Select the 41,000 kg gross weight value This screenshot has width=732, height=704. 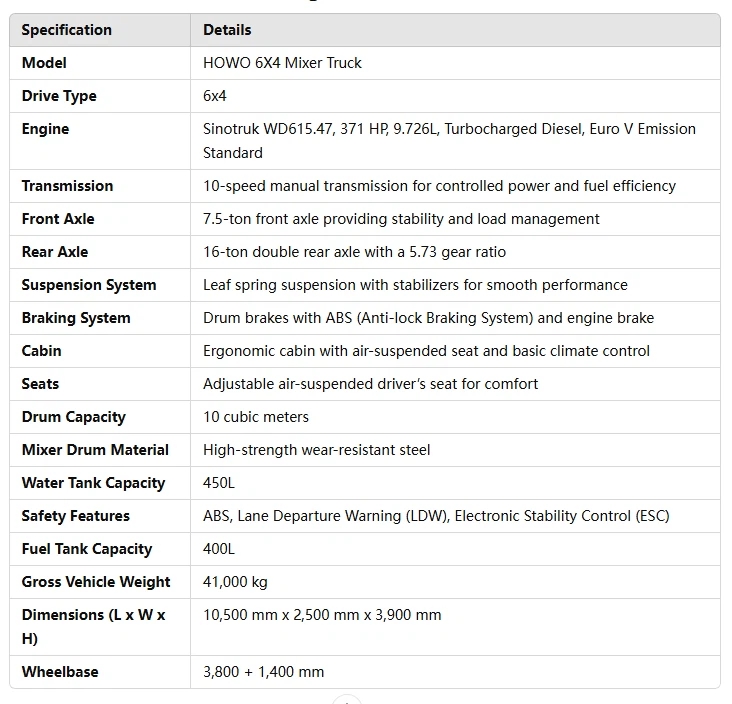click(x=235, y=582)
